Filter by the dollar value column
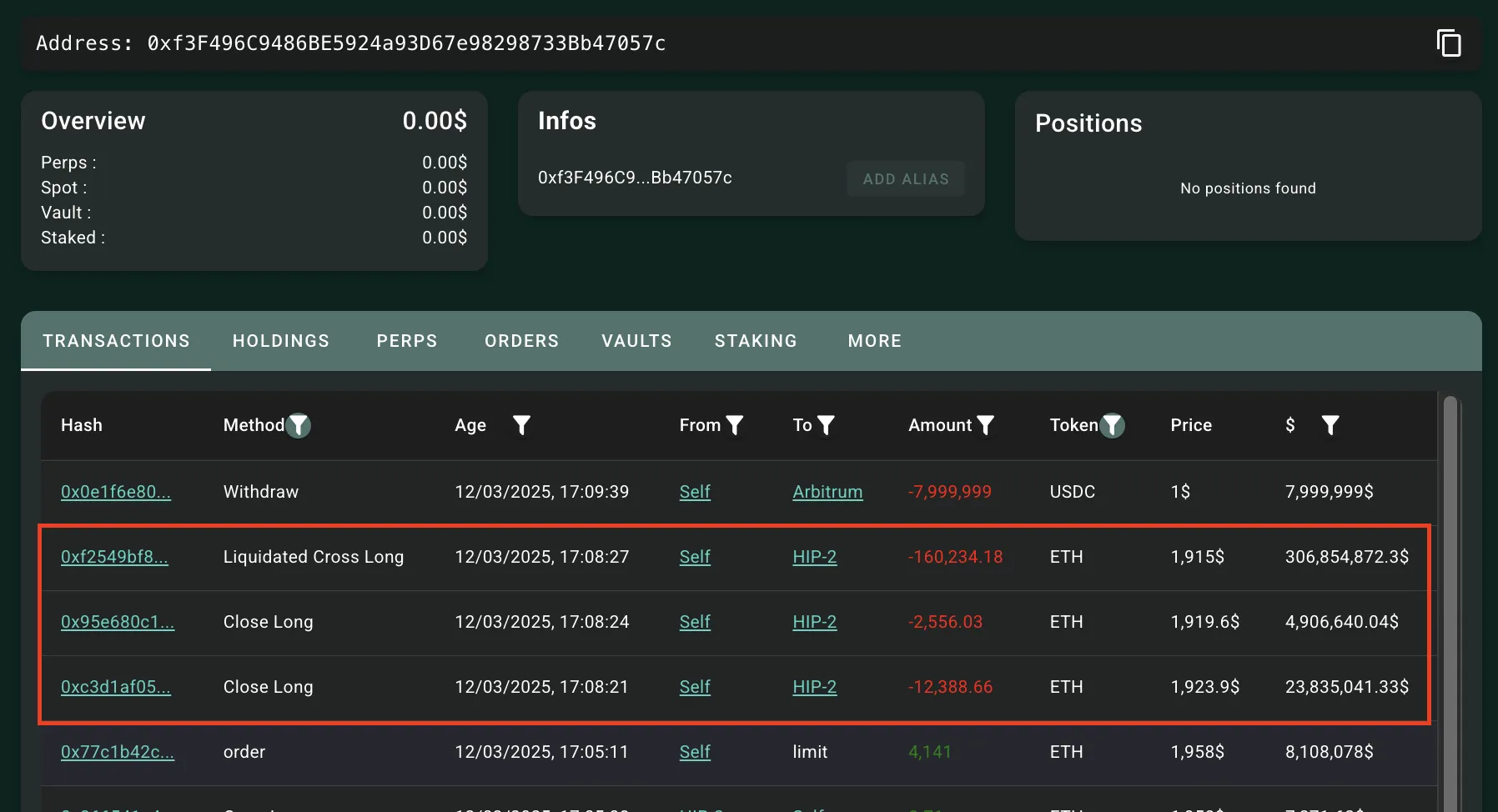Screen dimensions: 1498x812 click(1330, 425)
